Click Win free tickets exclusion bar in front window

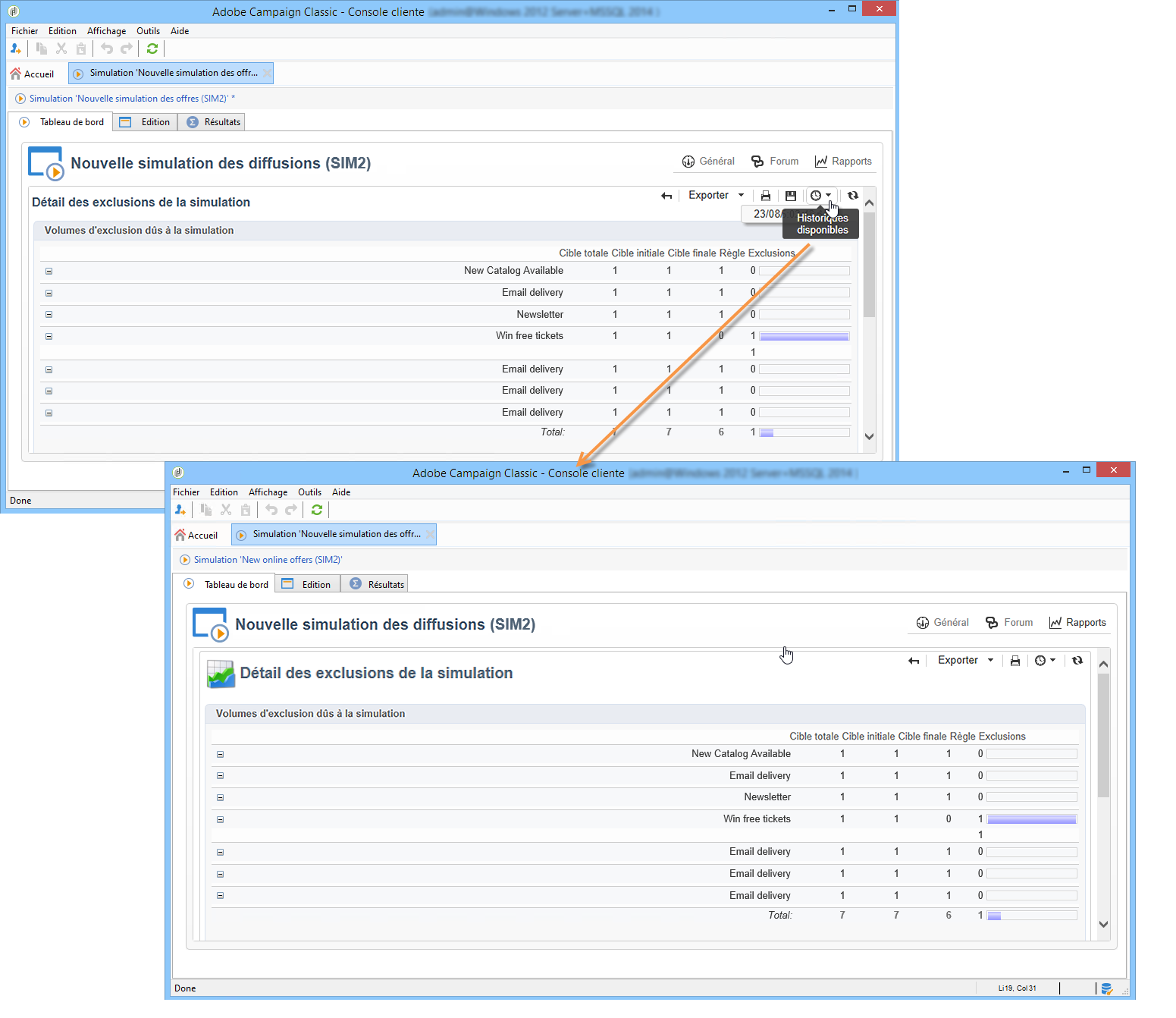[1032, 819]
